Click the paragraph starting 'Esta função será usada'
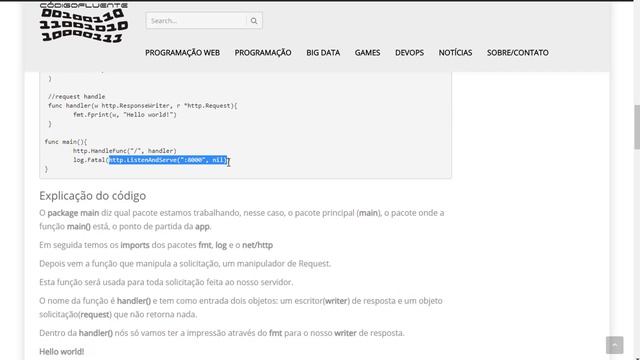Image resolution: width=640 pixels, height=360 pixels. pos(166,282)
